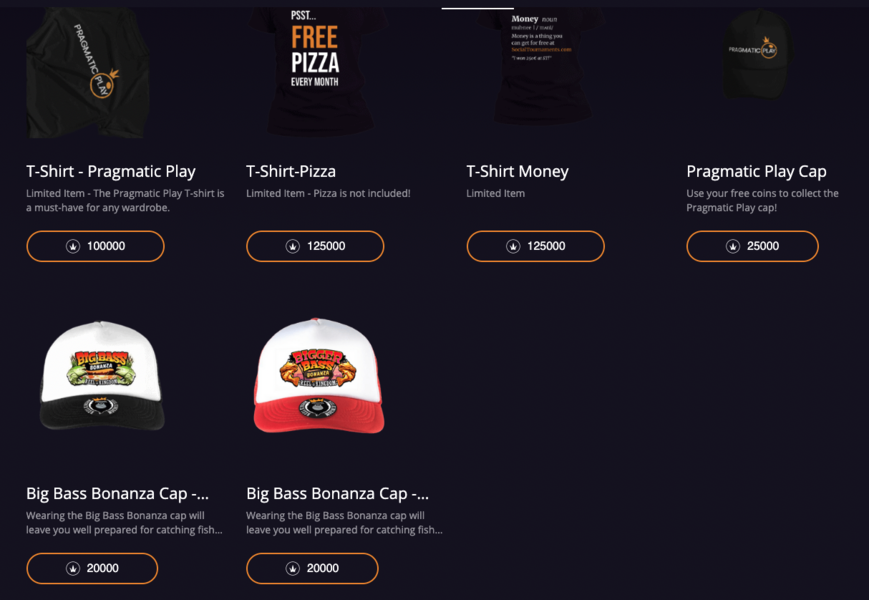Click the "T-Shirt-Pizza" product title
The height and width of the screenshot is (600, 869).
291,171
